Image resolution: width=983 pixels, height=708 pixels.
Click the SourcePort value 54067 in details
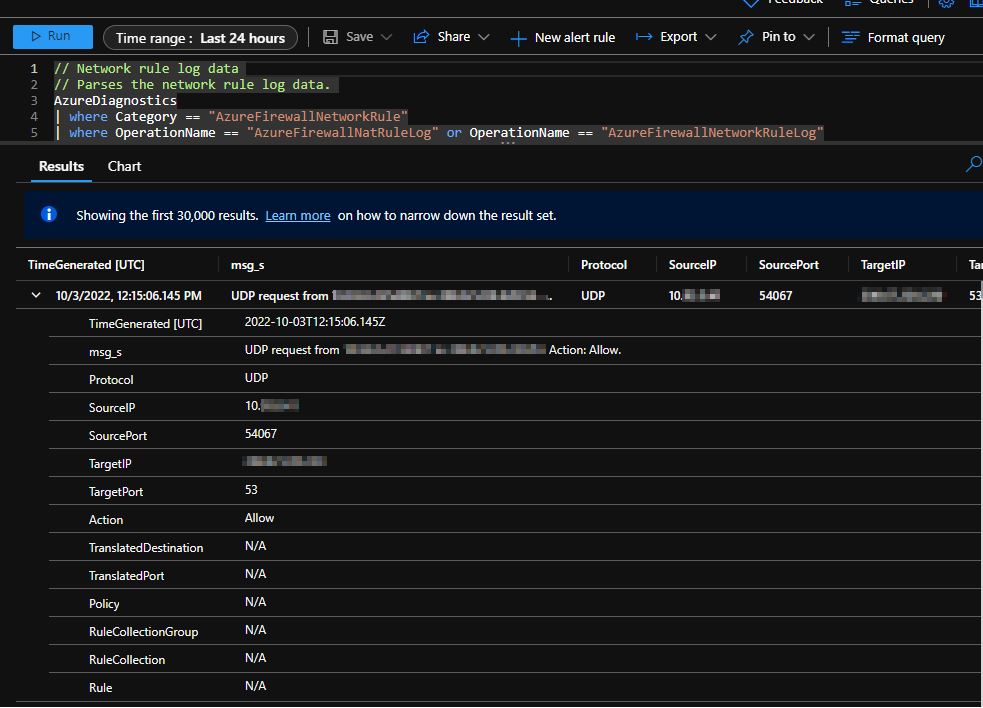click(261, 434)
